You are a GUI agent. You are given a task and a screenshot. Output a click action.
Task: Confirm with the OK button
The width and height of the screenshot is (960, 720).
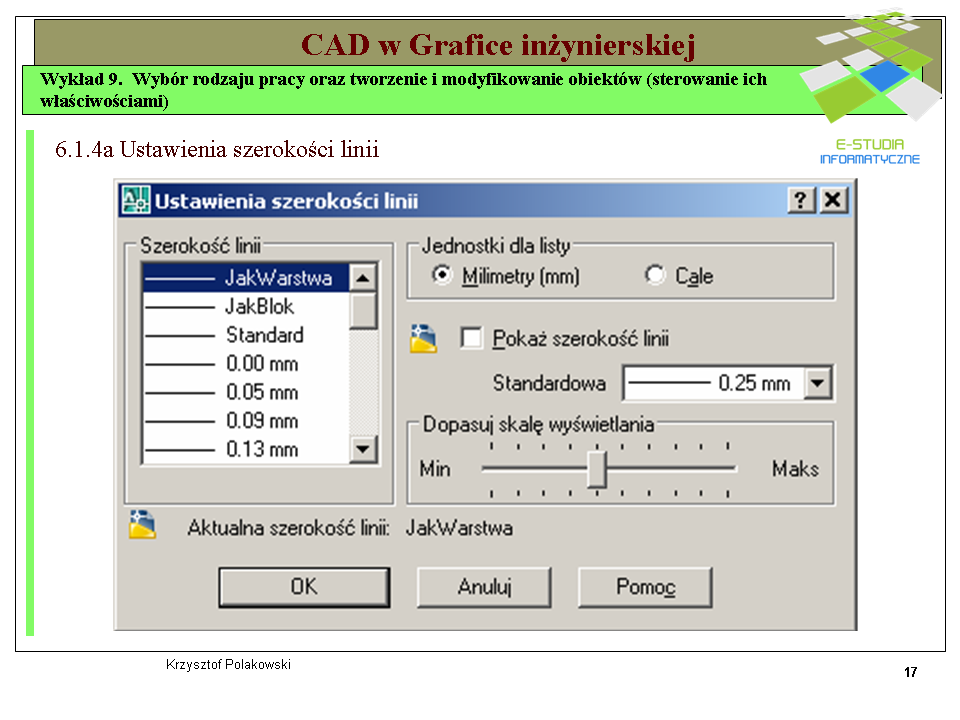[304, 587]
